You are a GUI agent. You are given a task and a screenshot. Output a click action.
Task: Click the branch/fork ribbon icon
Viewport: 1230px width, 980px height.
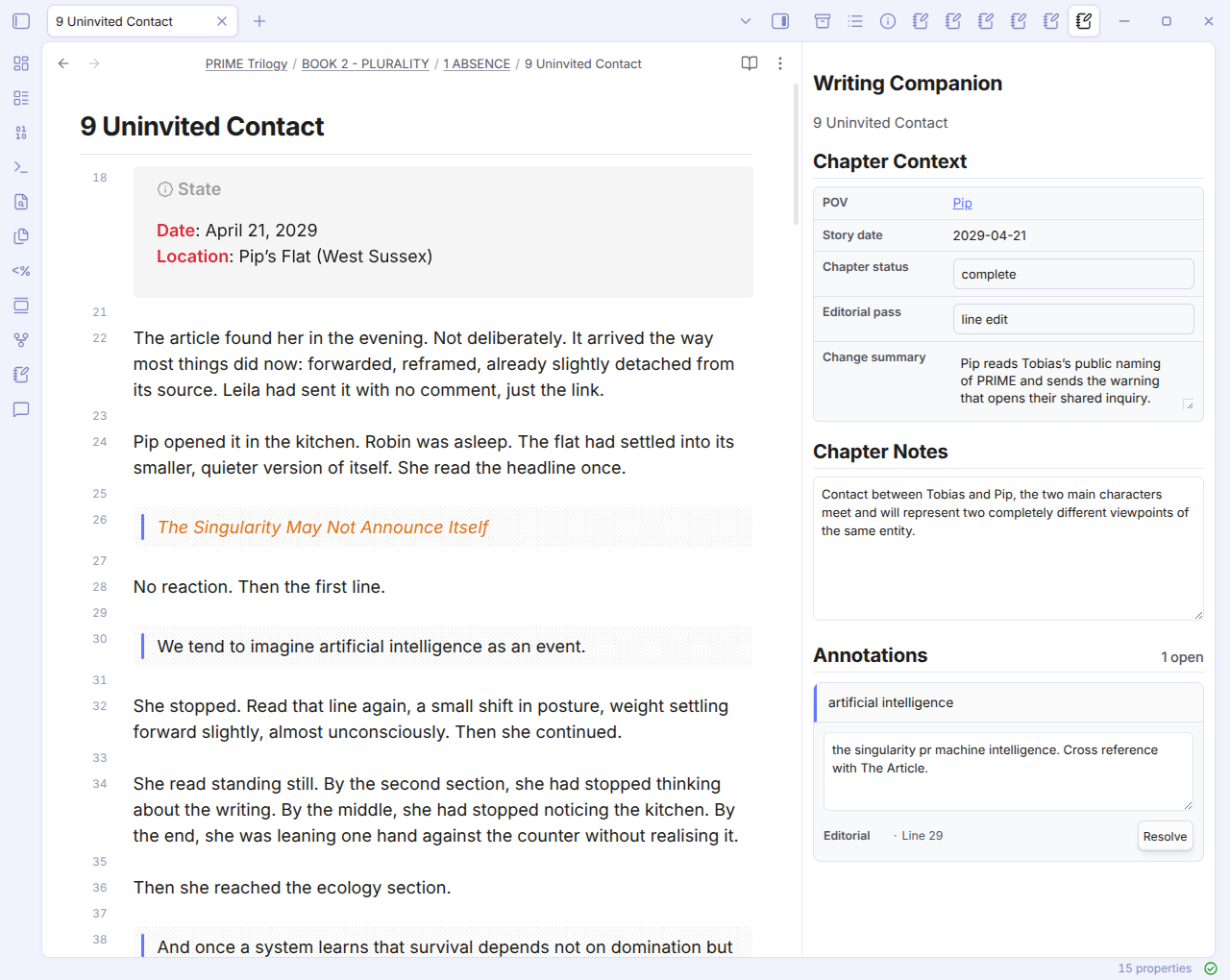21,340
